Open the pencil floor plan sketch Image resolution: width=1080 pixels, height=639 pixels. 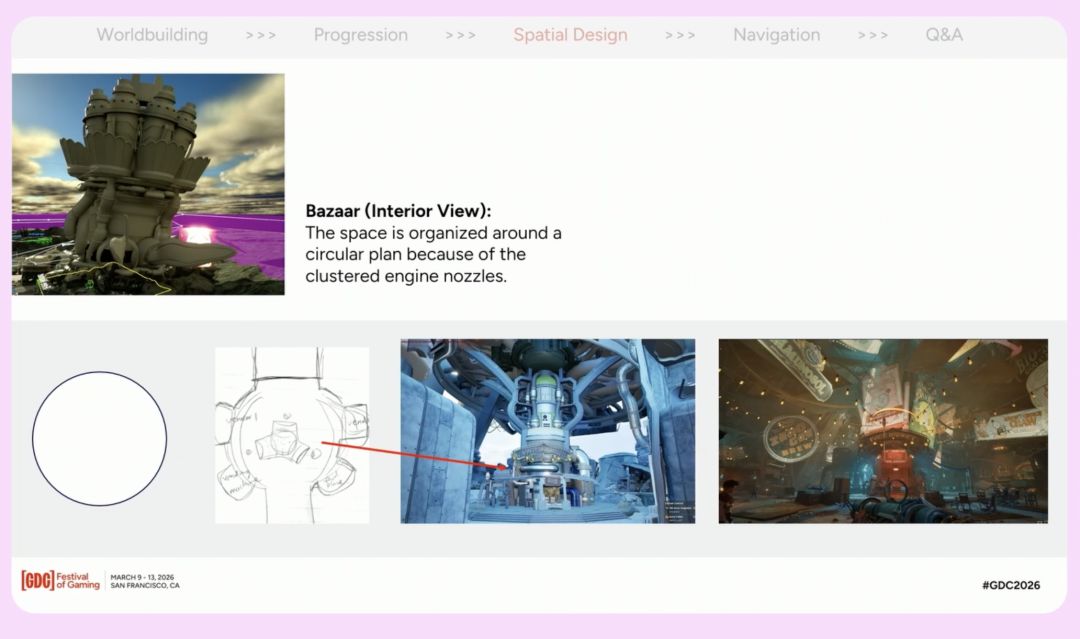pyautogui.click(x=292, y=435)
